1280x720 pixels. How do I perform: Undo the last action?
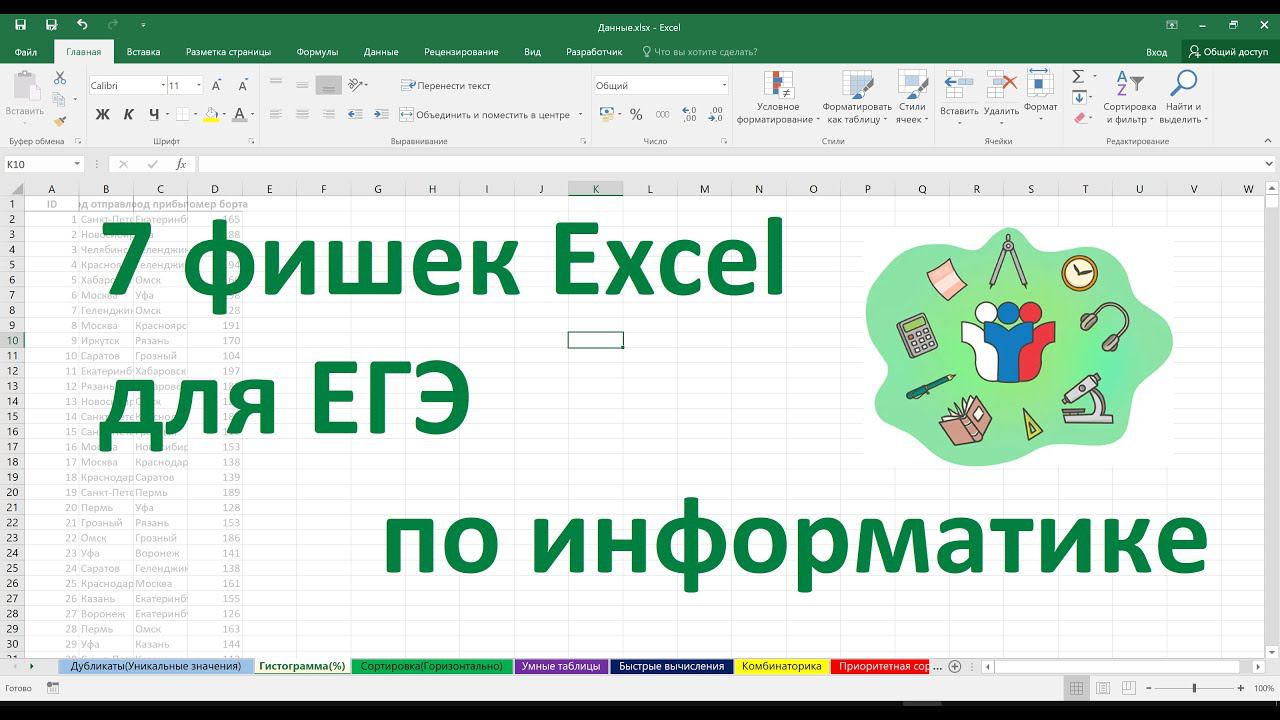coord(82,25)
